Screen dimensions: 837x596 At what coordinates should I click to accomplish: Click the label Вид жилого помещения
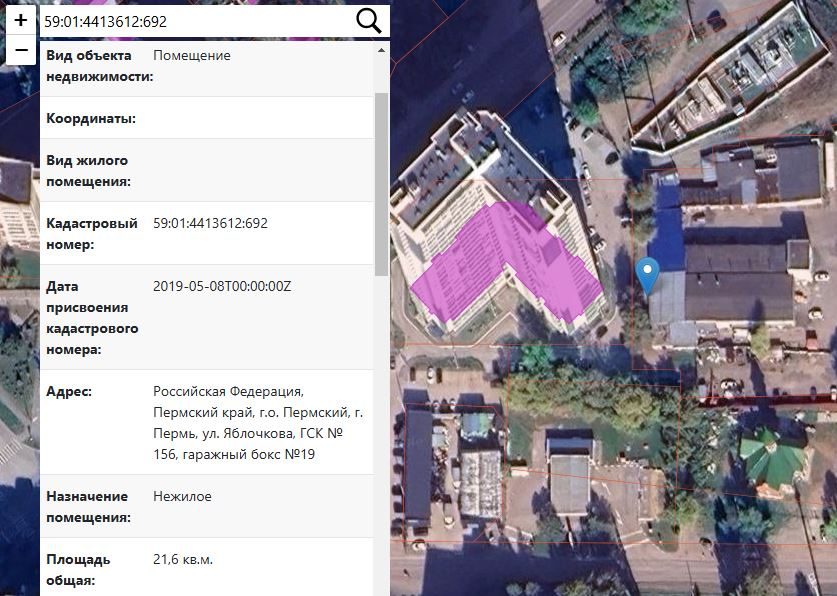point(88,171)
